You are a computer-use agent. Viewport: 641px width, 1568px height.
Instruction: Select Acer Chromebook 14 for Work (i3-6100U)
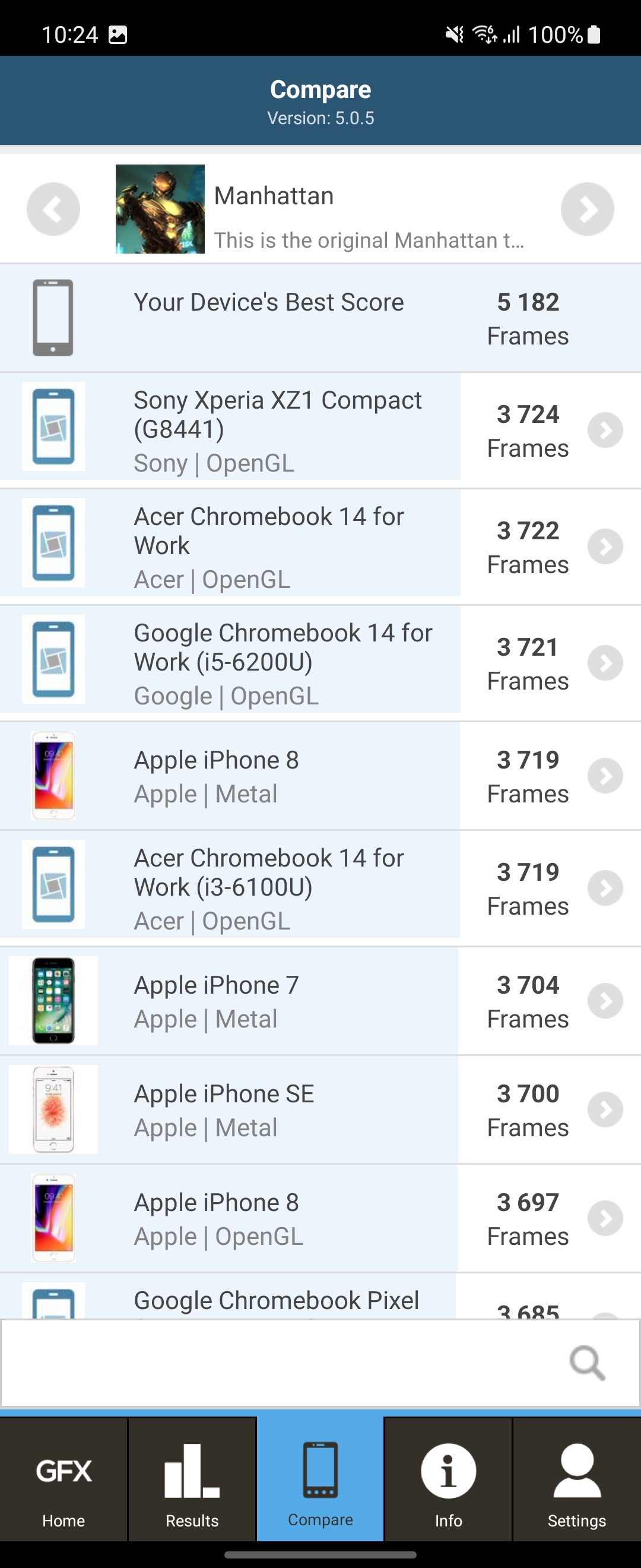tap(269, 887)
